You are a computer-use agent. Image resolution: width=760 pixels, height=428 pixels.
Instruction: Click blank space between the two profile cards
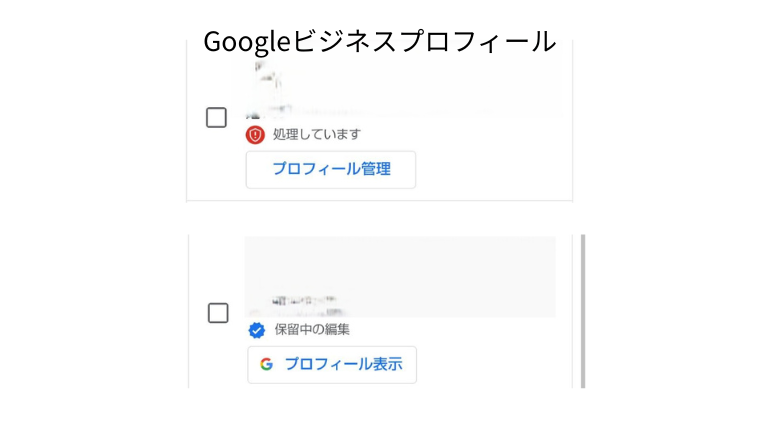pyautogui.click(x=380, y=218)
